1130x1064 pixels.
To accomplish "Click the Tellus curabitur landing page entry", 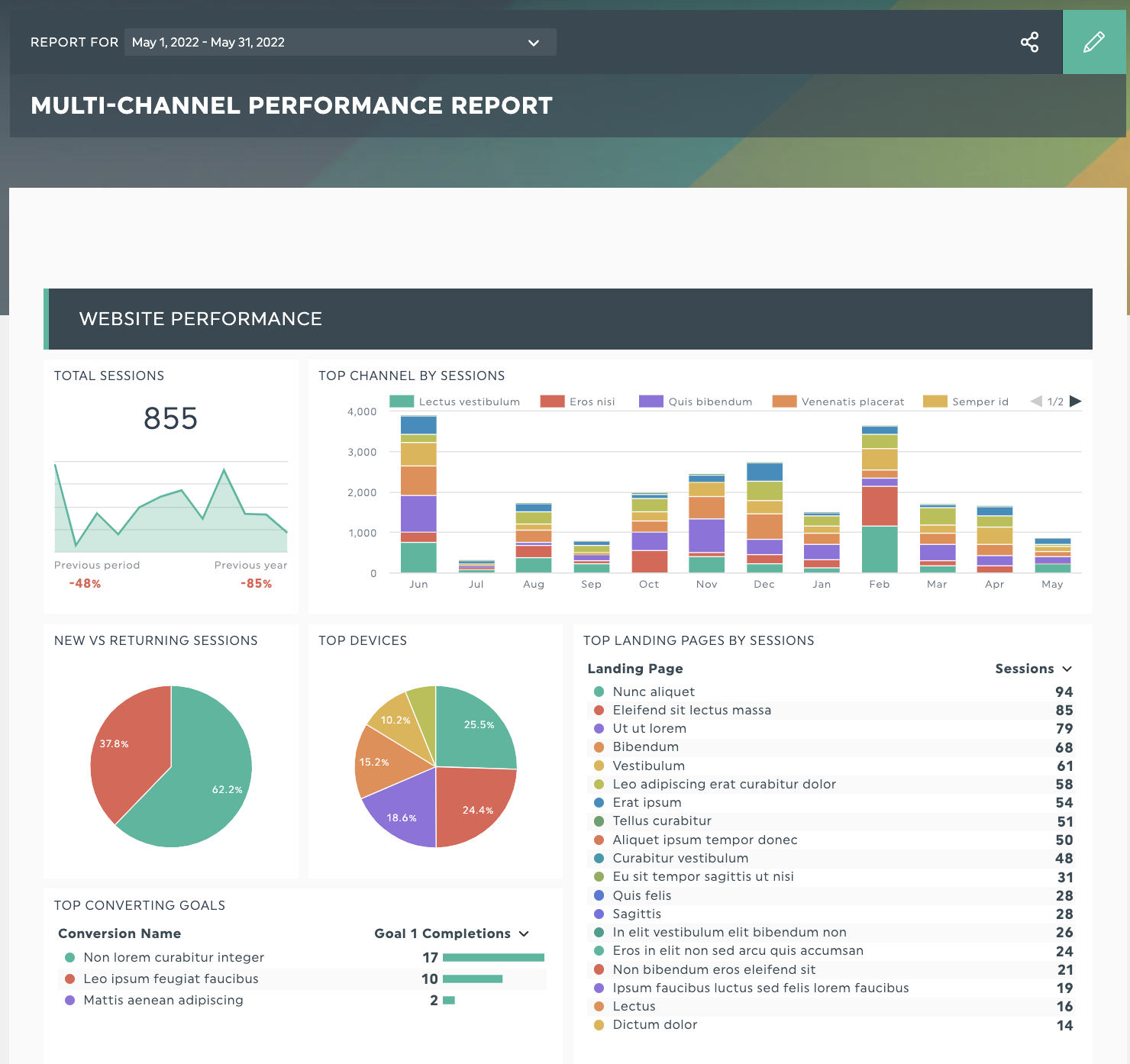I will [x=662, y=821].
